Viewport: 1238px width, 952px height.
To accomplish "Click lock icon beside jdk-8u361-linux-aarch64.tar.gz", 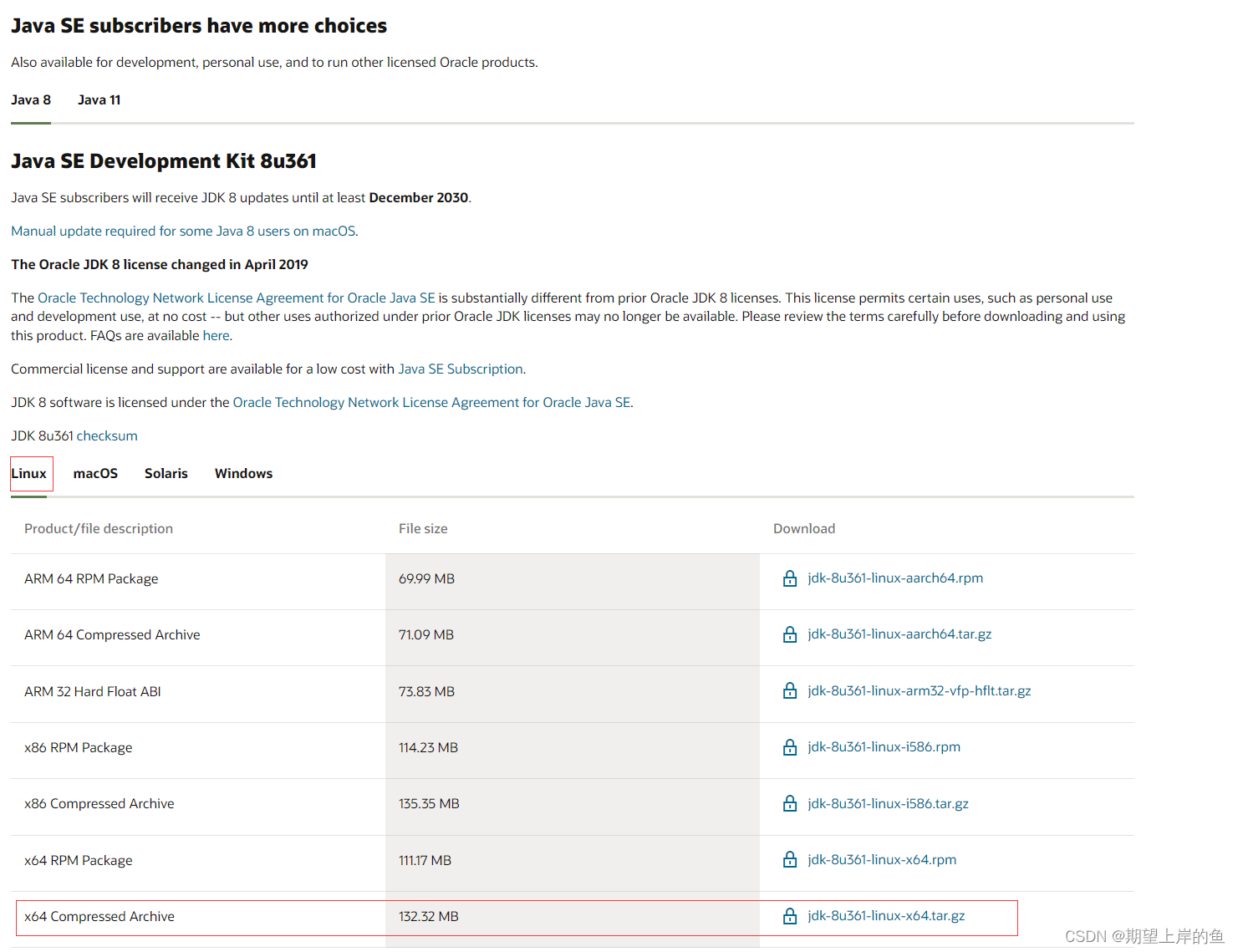I will coord(789,634).
